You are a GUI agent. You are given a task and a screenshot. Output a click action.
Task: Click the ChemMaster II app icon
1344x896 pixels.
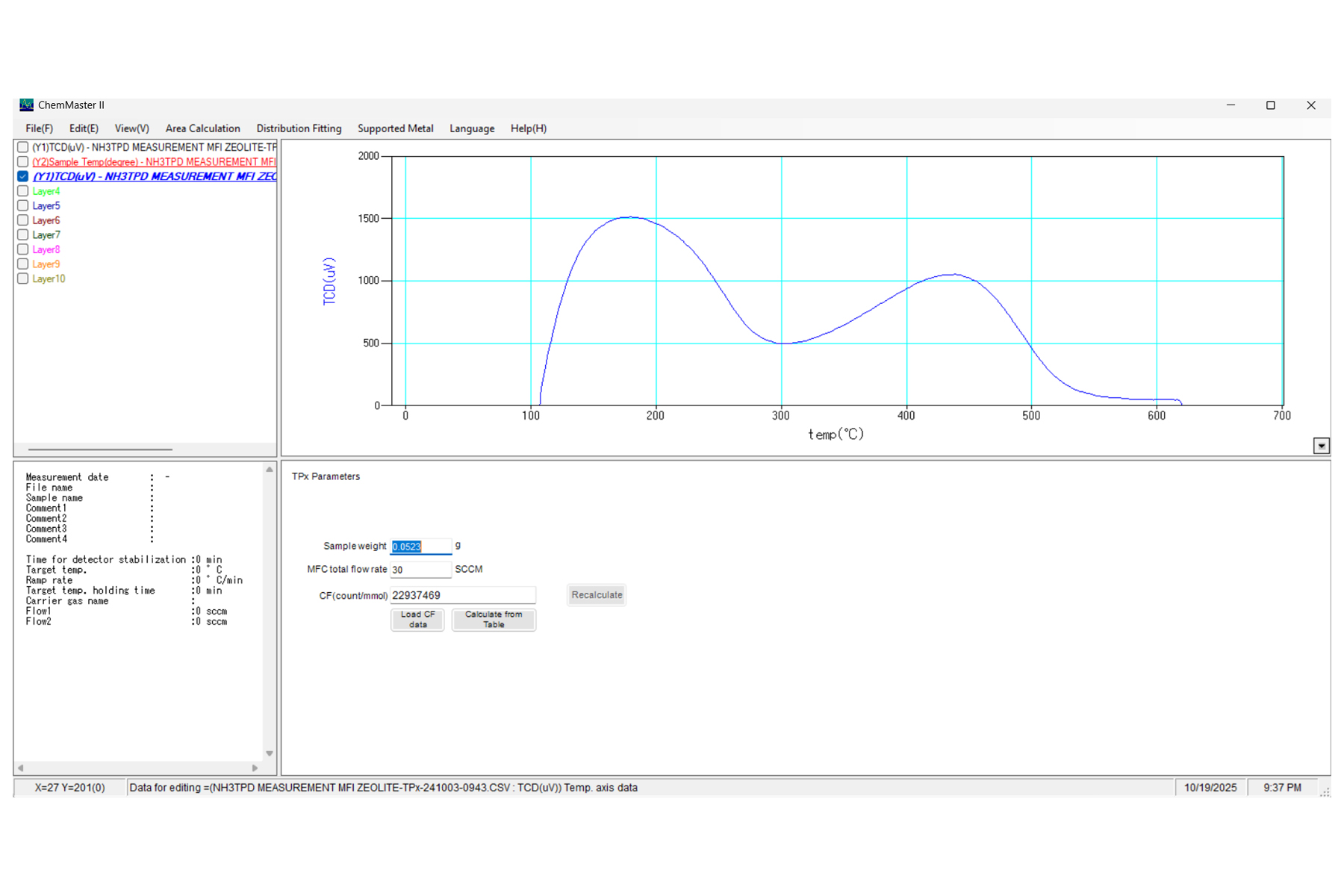coord(26,105)
